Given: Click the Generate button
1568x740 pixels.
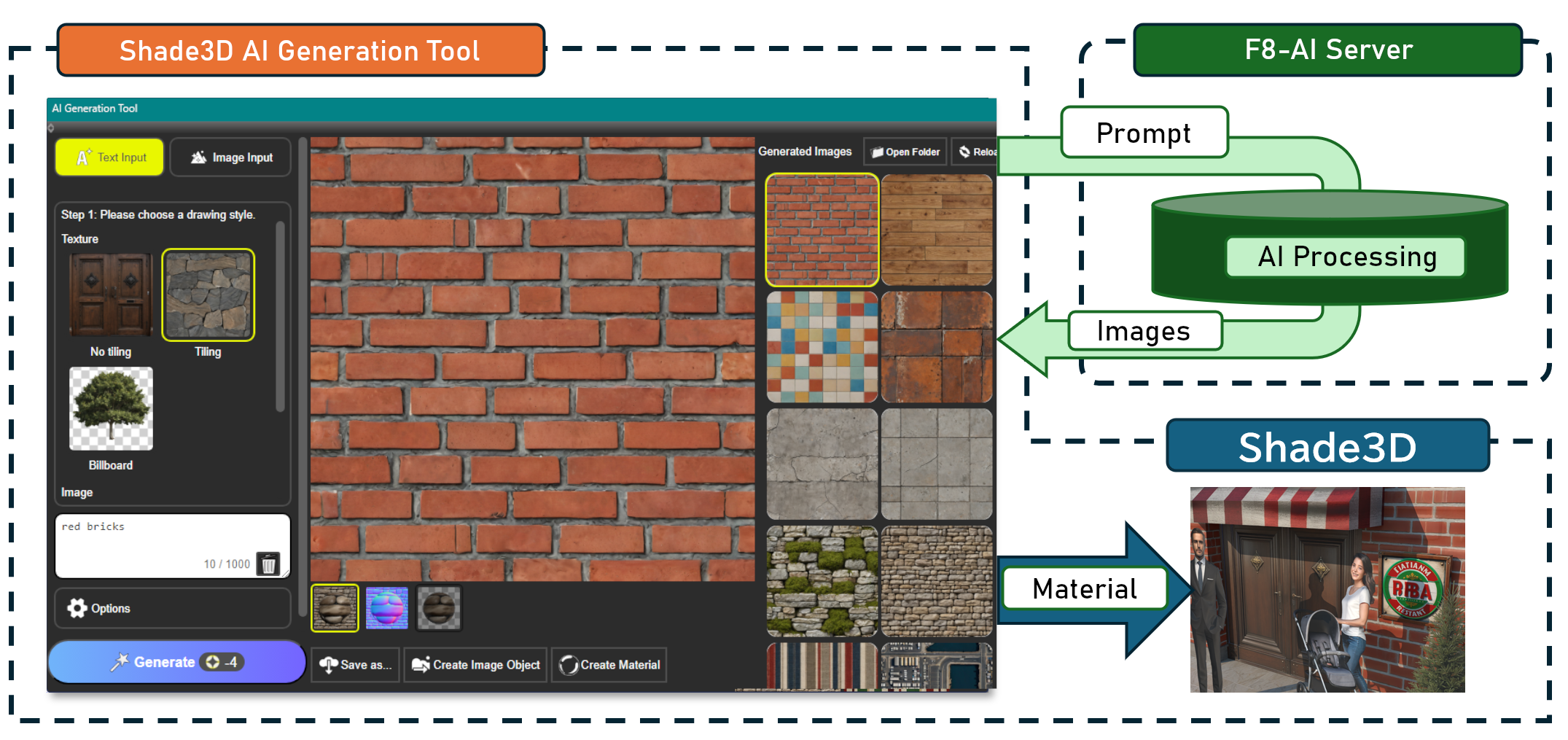Looking at the screenshot, I should (176, 662).
